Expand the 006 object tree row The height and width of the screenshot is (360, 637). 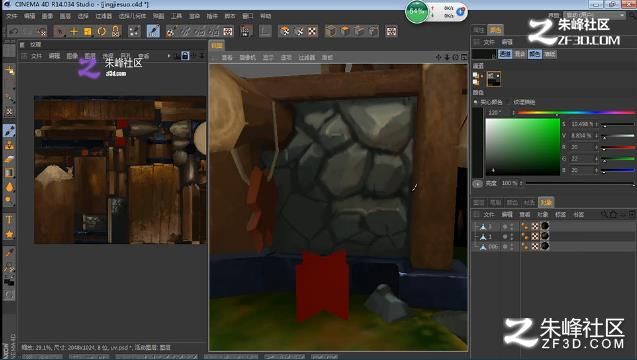point(476,246)
